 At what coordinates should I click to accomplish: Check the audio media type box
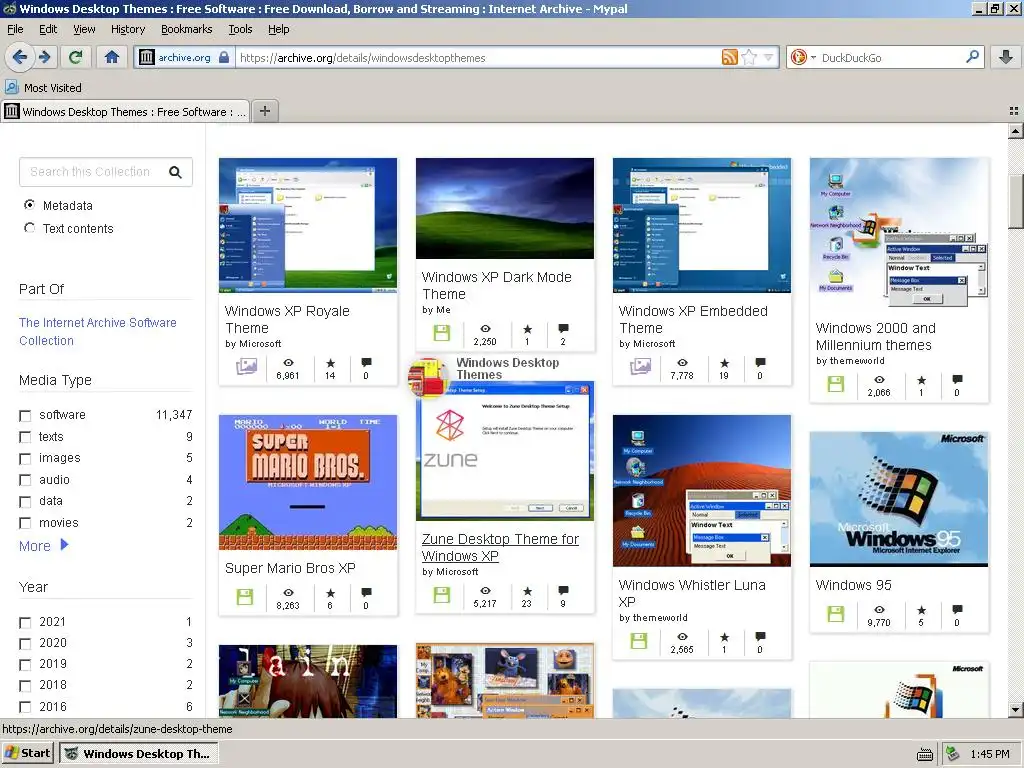(25, 480)
